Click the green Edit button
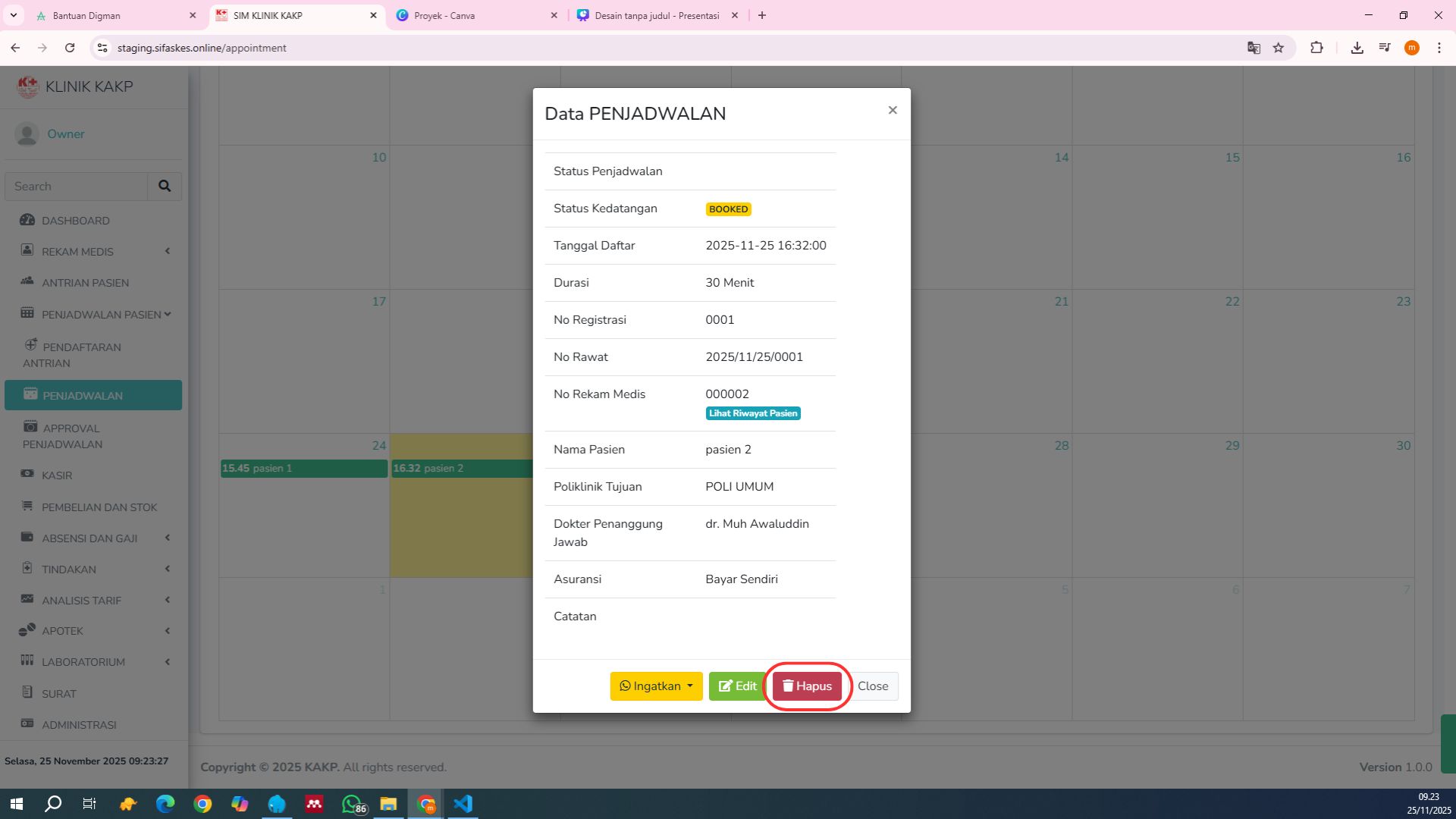Viewport: 1456px width, 819px height. click(737, 686)
